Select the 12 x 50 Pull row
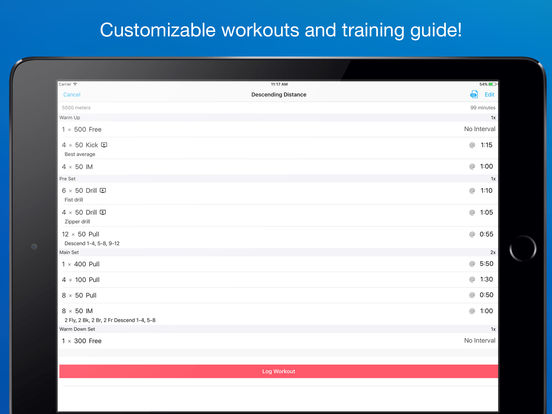This screenshot has width=552, height=414. pyautogui.click(x=278, y=238)
